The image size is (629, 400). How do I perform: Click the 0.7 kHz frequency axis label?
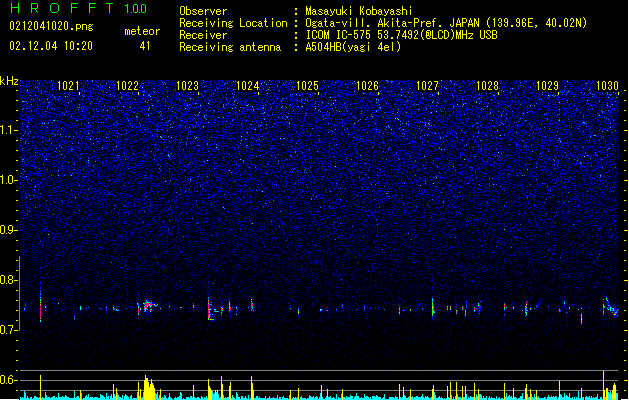point(8,330)
